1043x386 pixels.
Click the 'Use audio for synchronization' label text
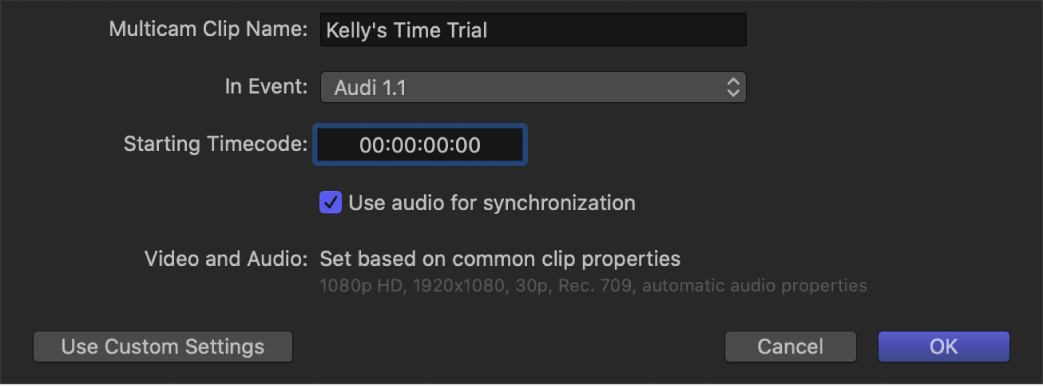click(x=492, y=202)
